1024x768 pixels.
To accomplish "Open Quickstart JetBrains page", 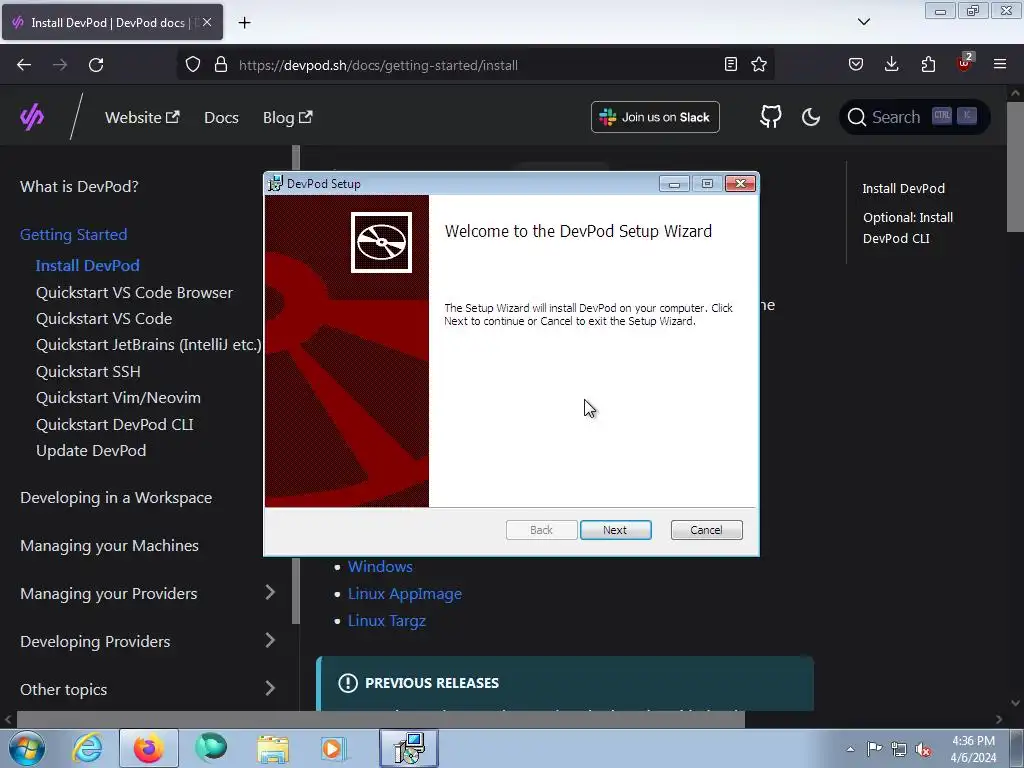I will [x=148, y=345].
